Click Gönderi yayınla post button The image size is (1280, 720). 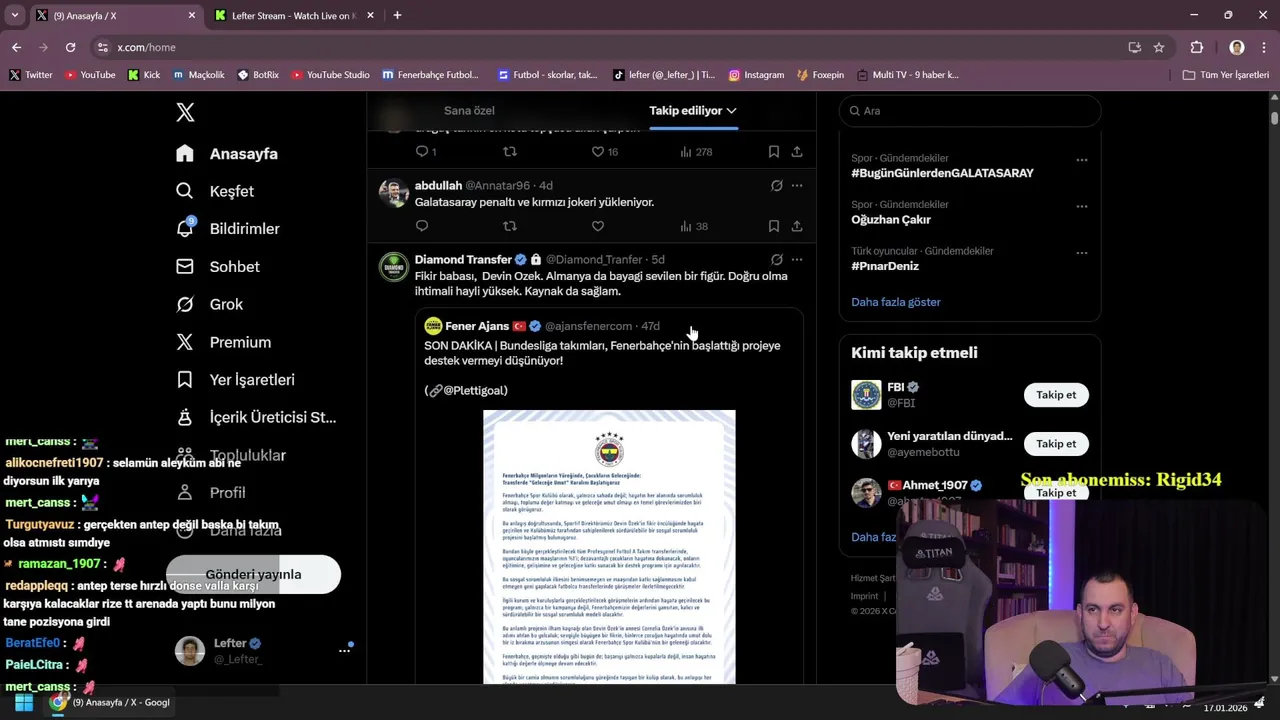click(x=253, y=574)
